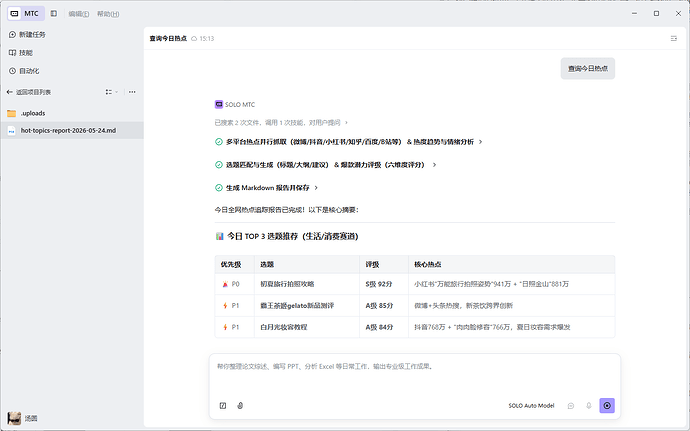Click the MTC app logo button

tap(26, 14)
